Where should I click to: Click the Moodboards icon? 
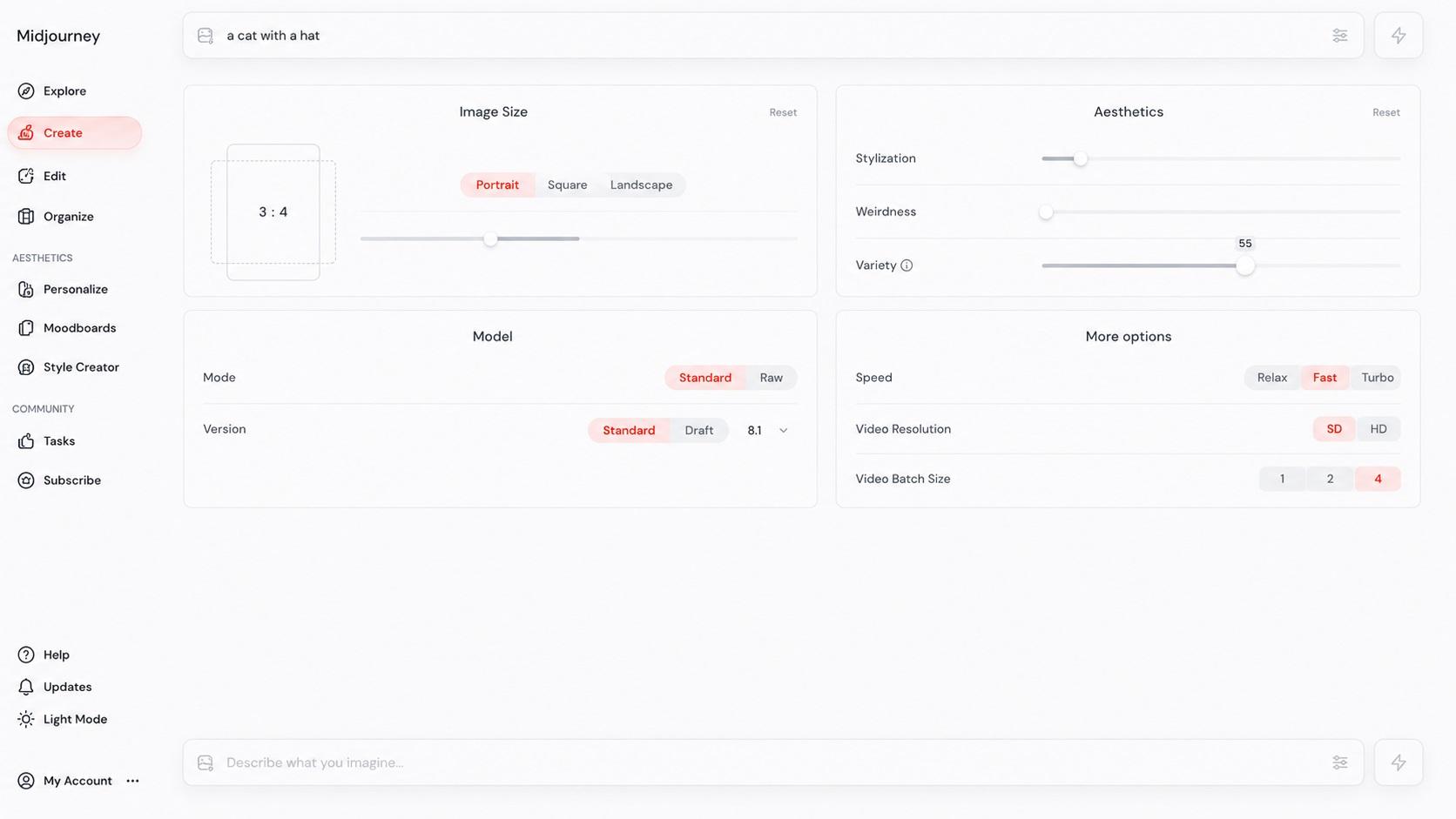(26, 328)
